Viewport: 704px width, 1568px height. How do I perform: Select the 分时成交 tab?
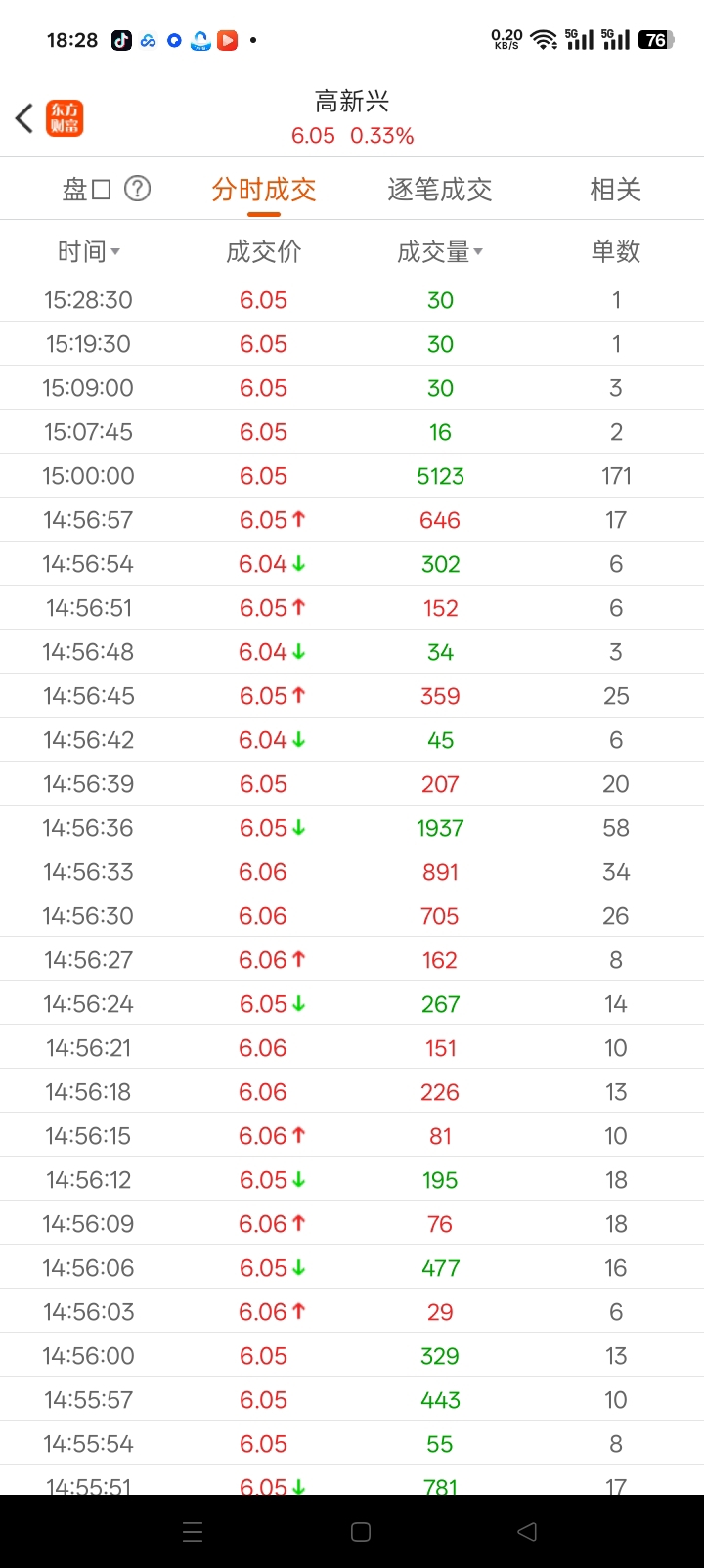pos(264,189)
